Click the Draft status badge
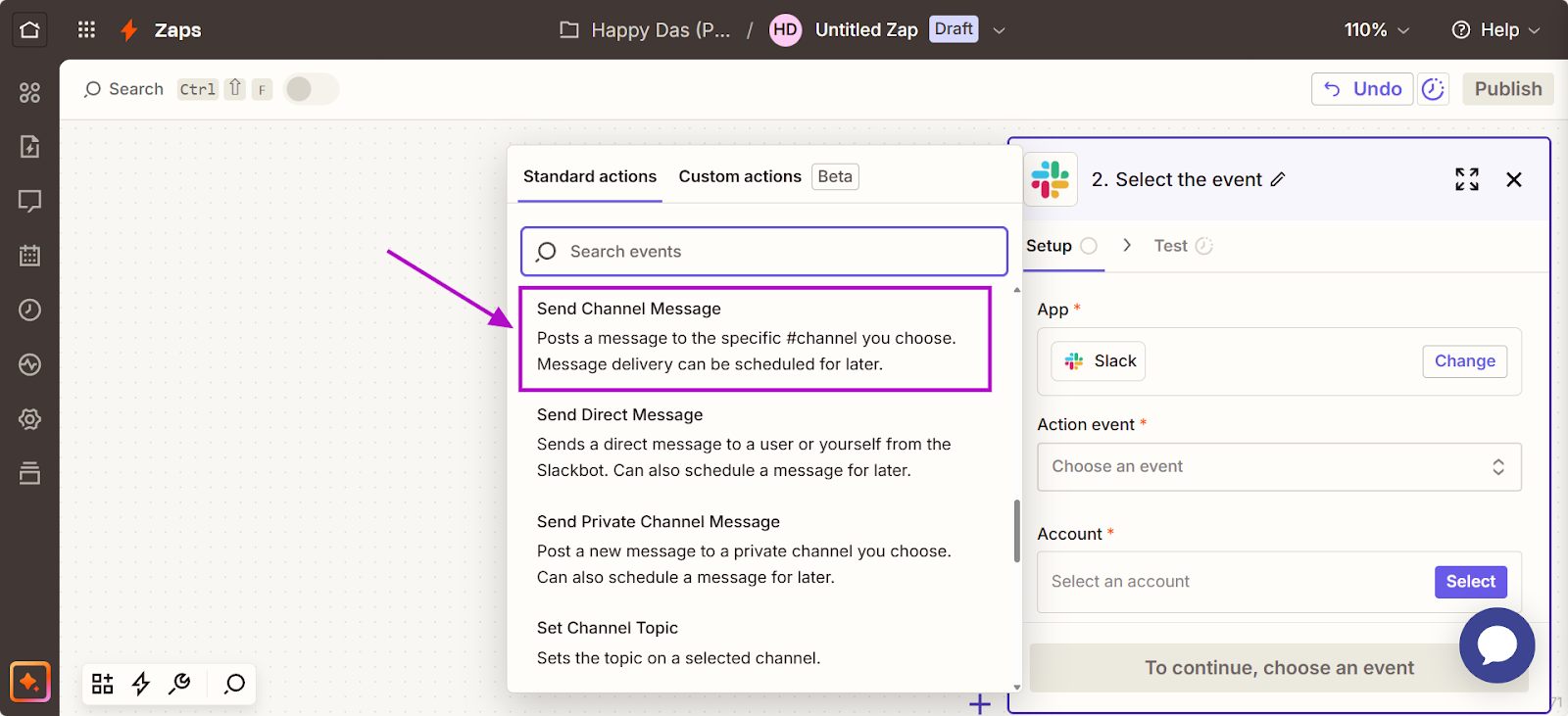The width and height of the screenshot is (1568, 716). tap(954, 29)
